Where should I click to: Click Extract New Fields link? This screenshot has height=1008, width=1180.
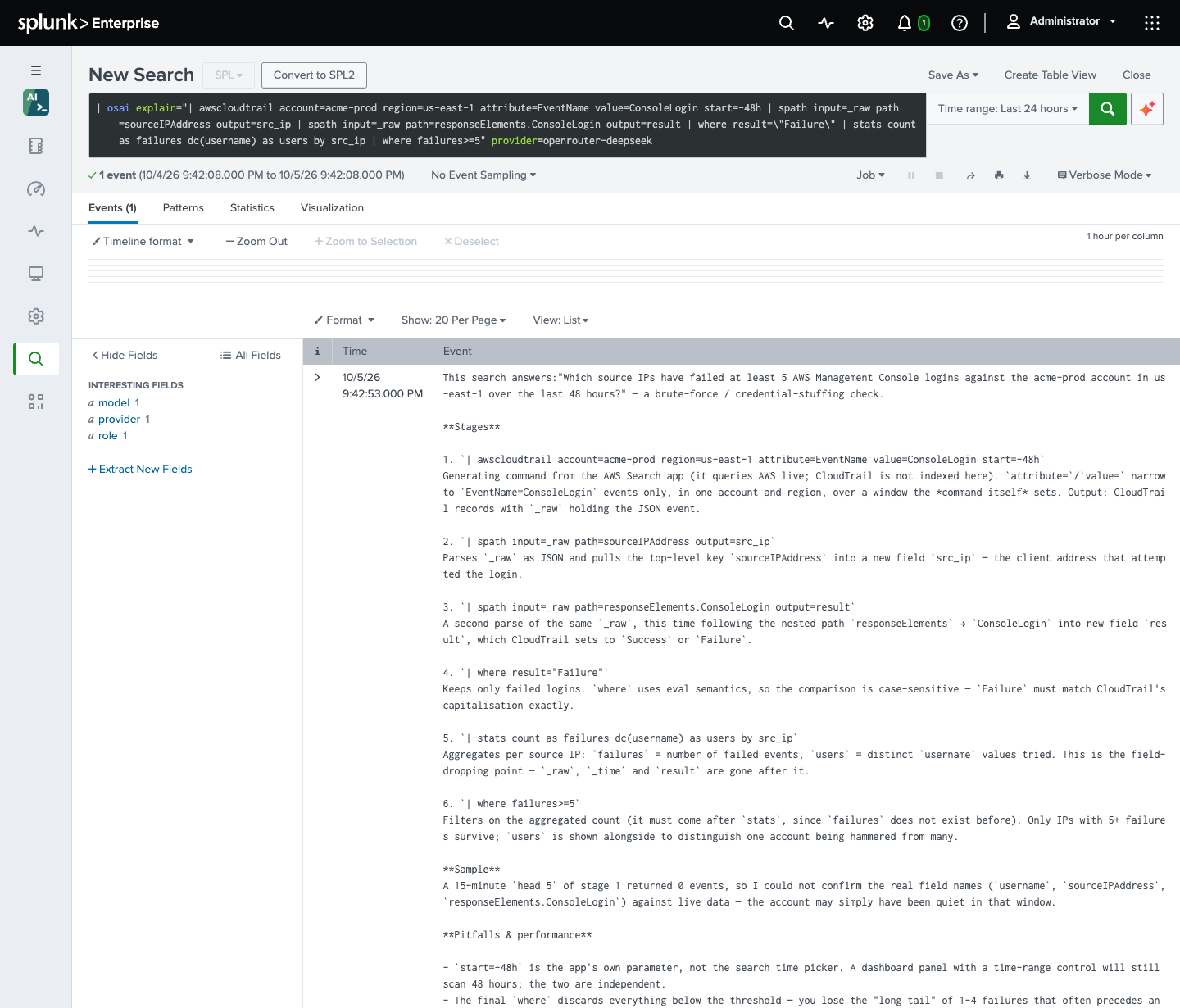(x=140, y=469)
